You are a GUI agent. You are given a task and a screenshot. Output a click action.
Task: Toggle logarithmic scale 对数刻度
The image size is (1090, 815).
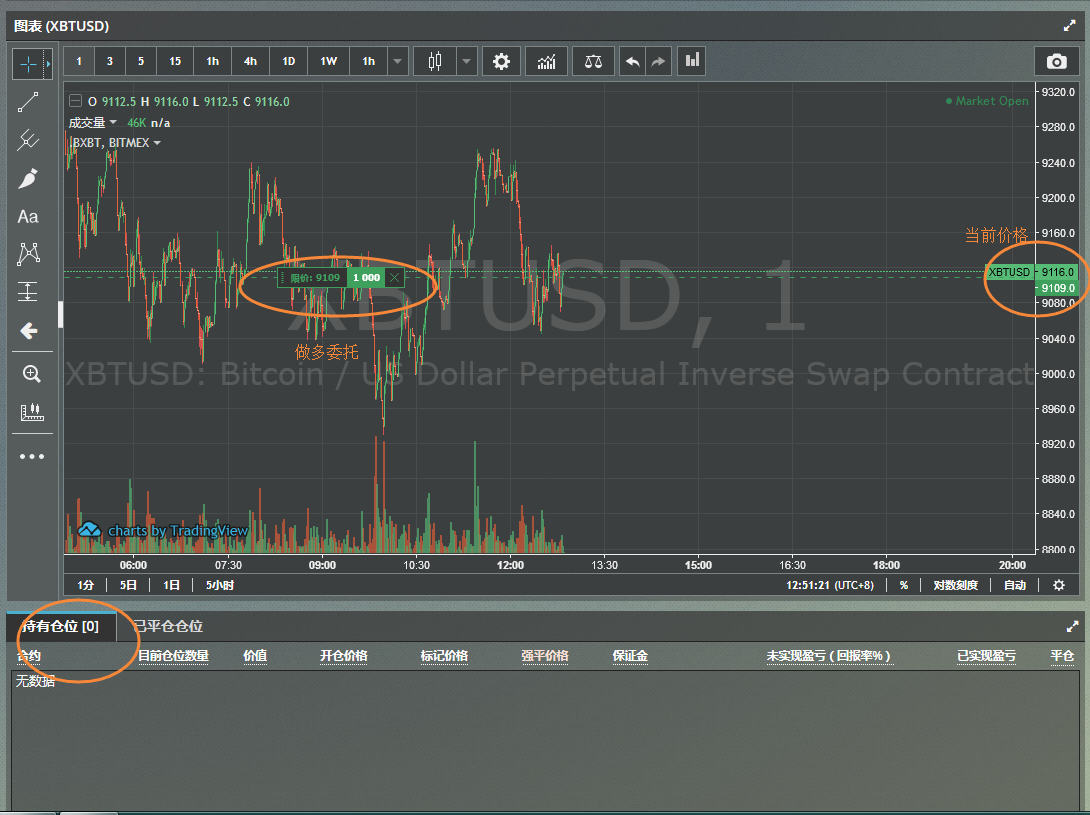click(955, 586)
